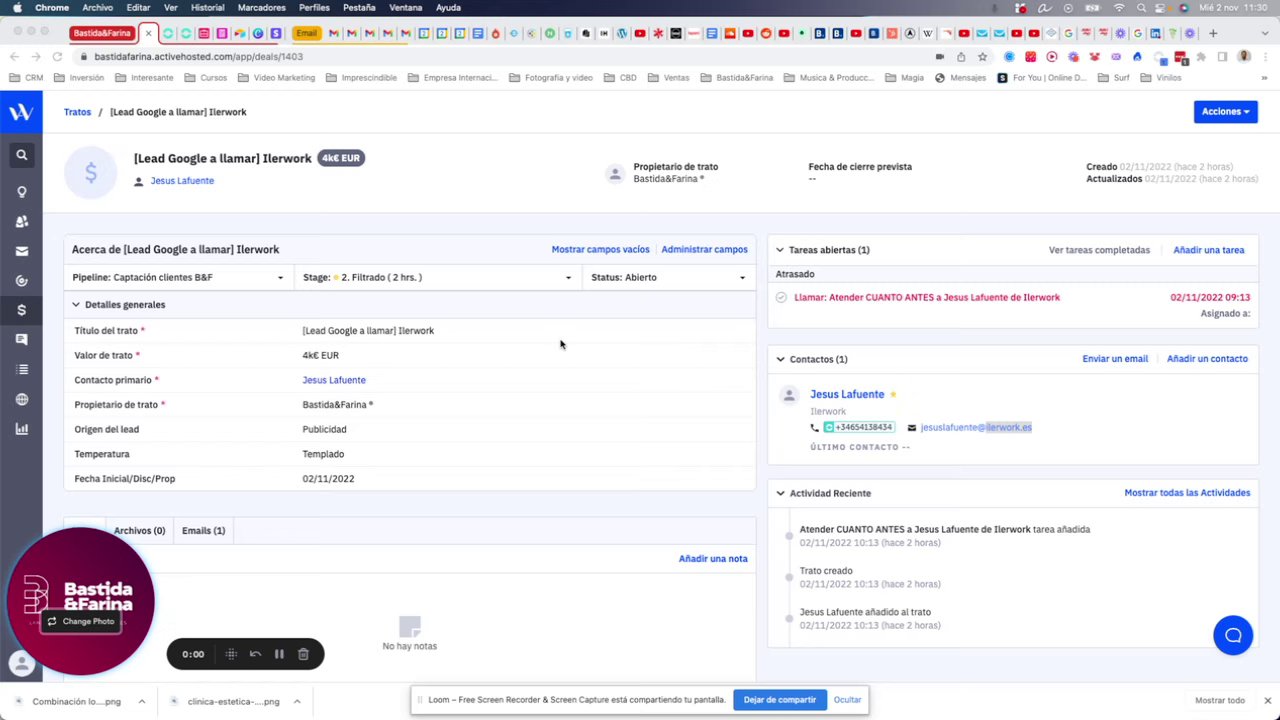The width and height of the screenshot is (1280, 720).
Task: Reload the page in Chrome
Action: coord(57,57)
